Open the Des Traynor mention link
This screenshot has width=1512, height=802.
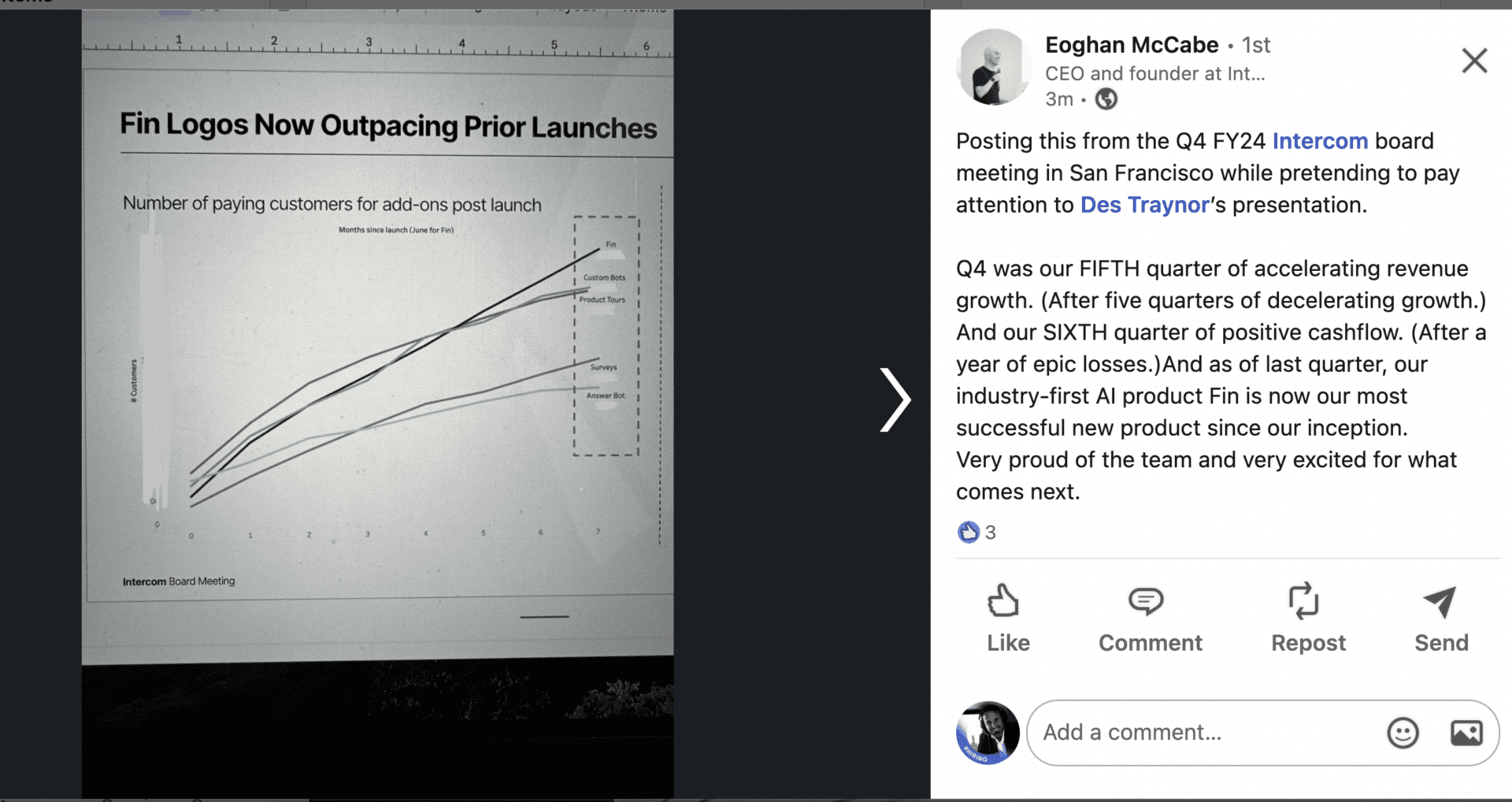pyautogui.click(x=1144, y=205)
